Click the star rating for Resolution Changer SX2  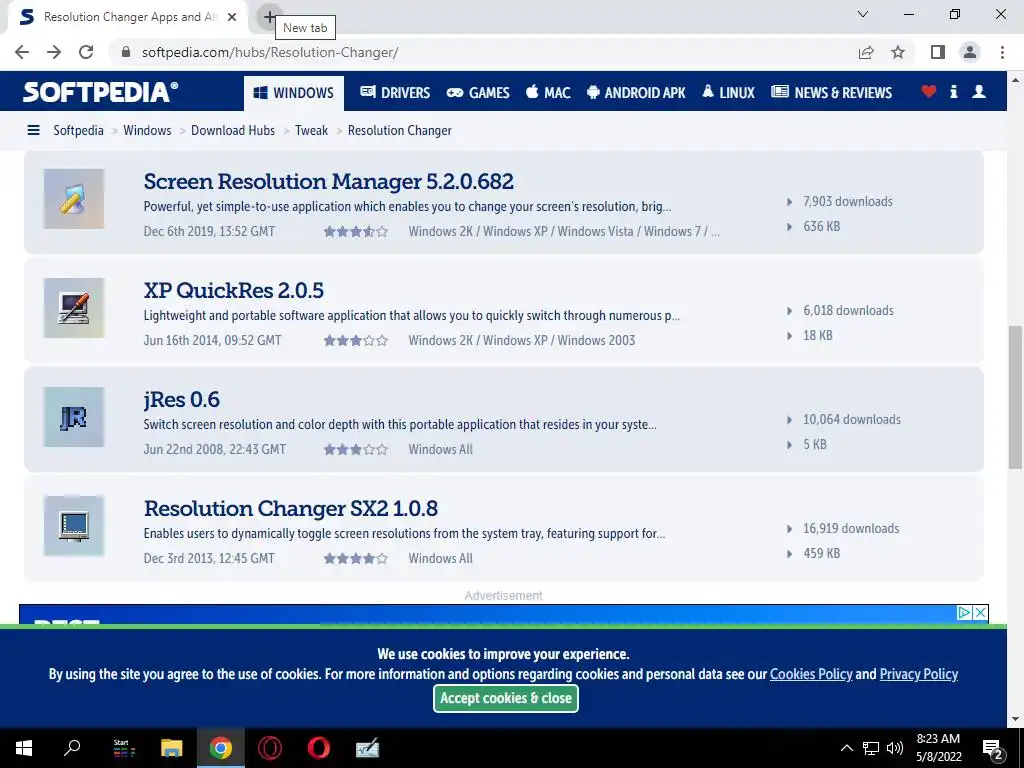pos(356,558)
